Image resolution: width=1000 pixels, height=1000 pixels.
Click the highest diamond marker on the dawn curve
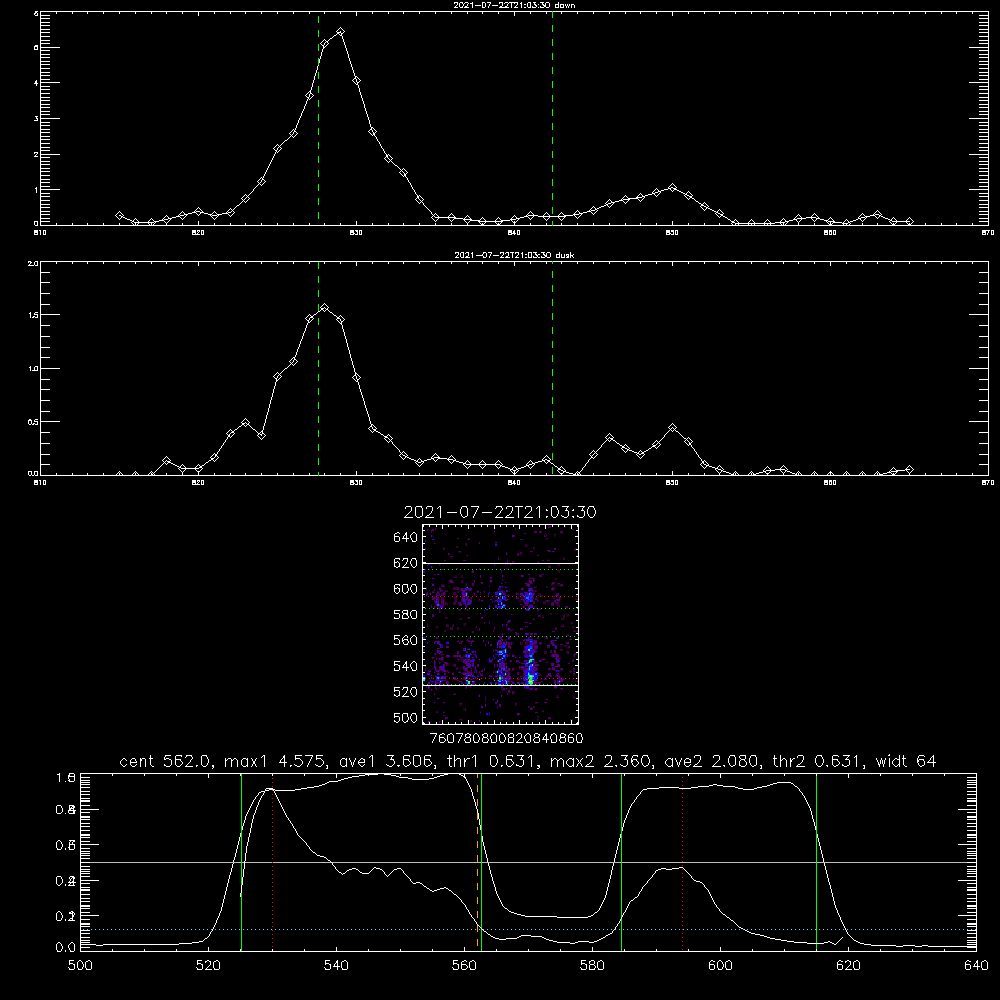pos(341,31)
